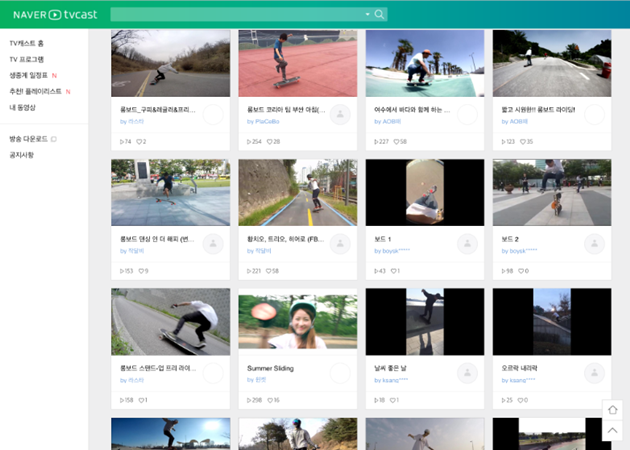
Task: Open TV 프로그램 sidebar item
Action: 27,59
